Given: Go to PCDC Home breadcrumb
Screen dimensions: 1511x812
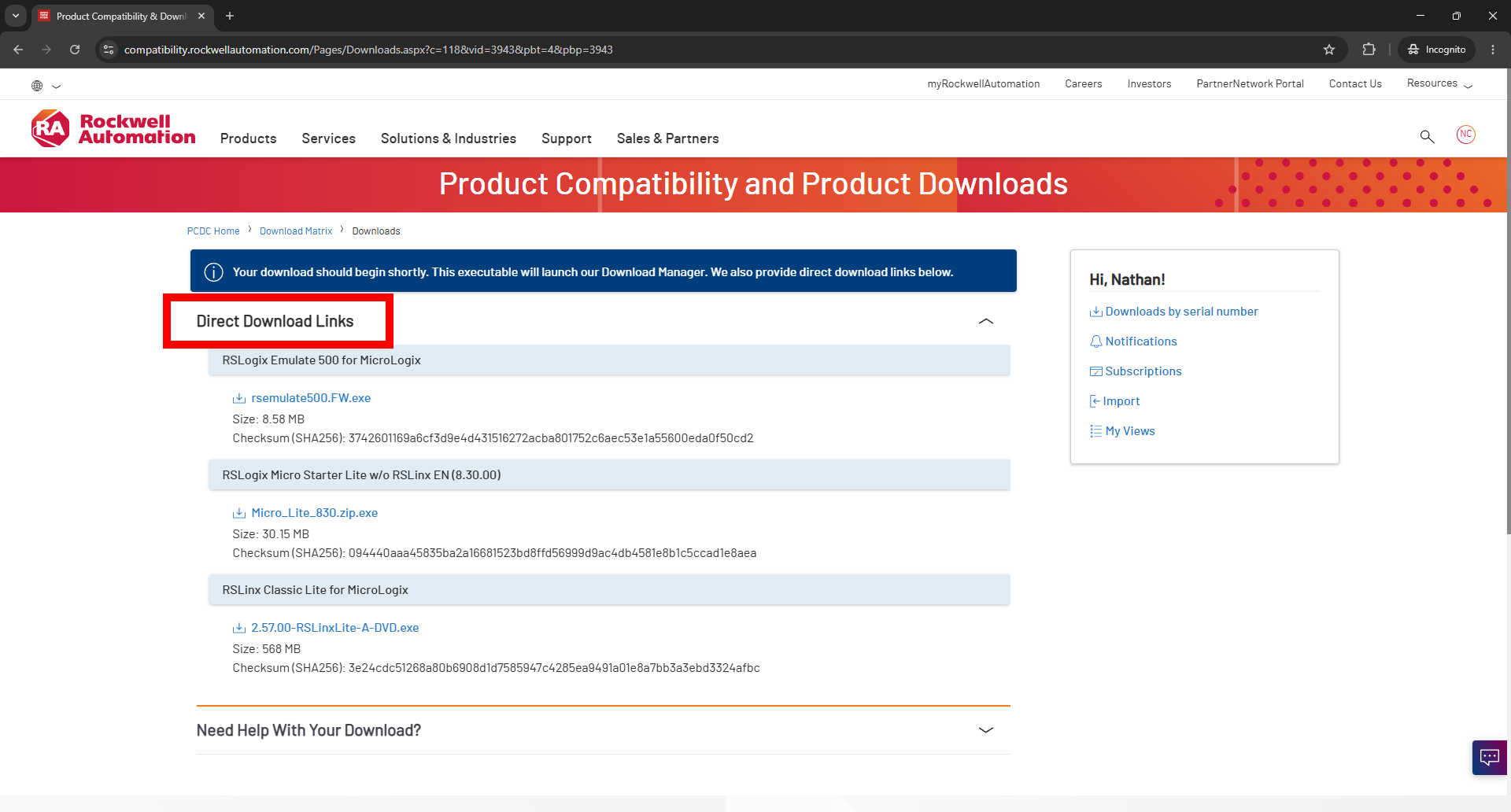Looking at the screenshot, I should (213, 231).
